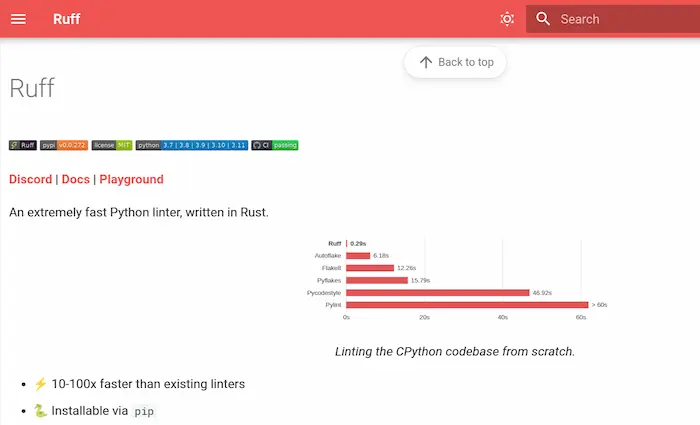700x425 pixels.
Task: Click the Ruff page heading
Action: (32, 88)
